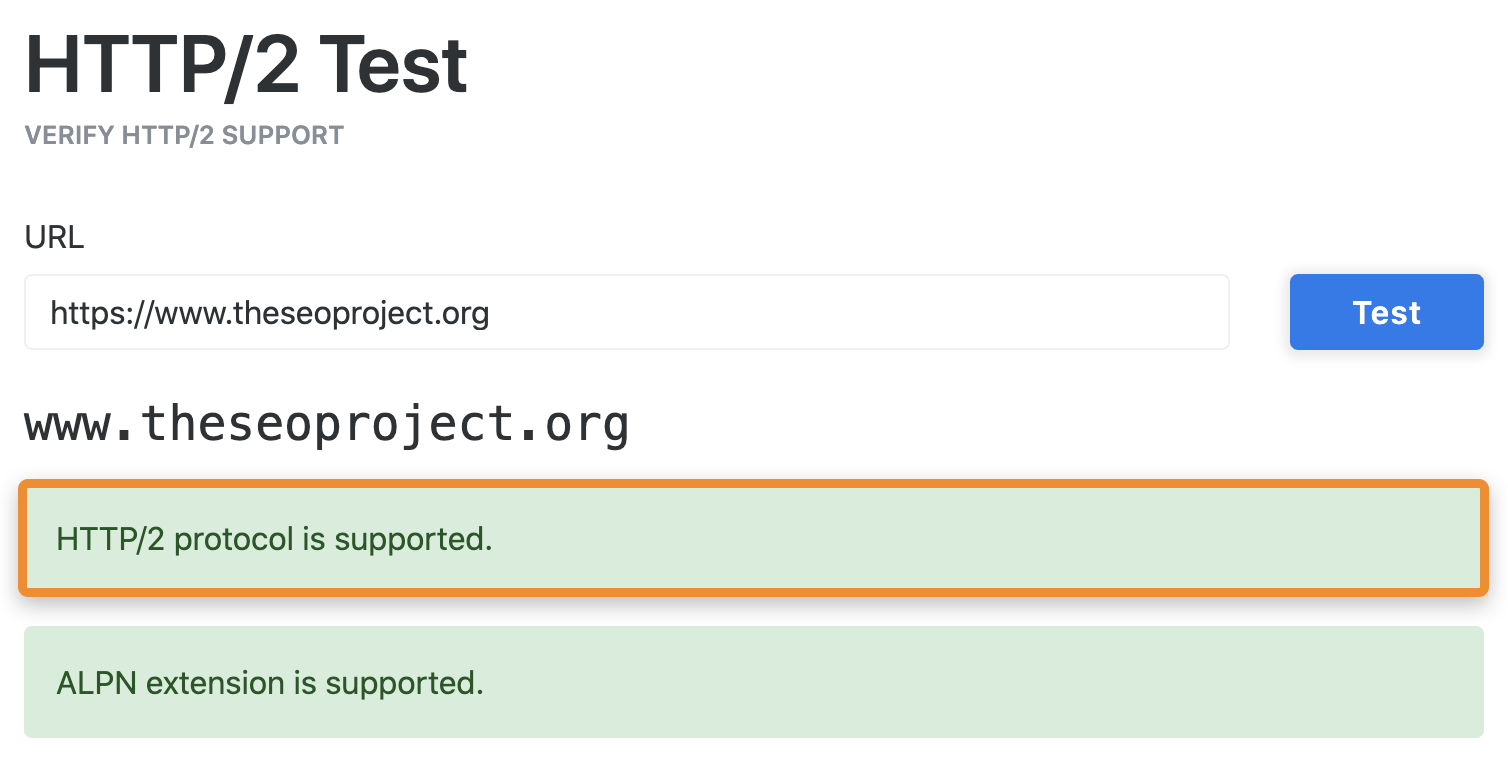1508x766 pixels.
Task: Click the highlighted HTTP/2 protocol result box
Action: 754,539
